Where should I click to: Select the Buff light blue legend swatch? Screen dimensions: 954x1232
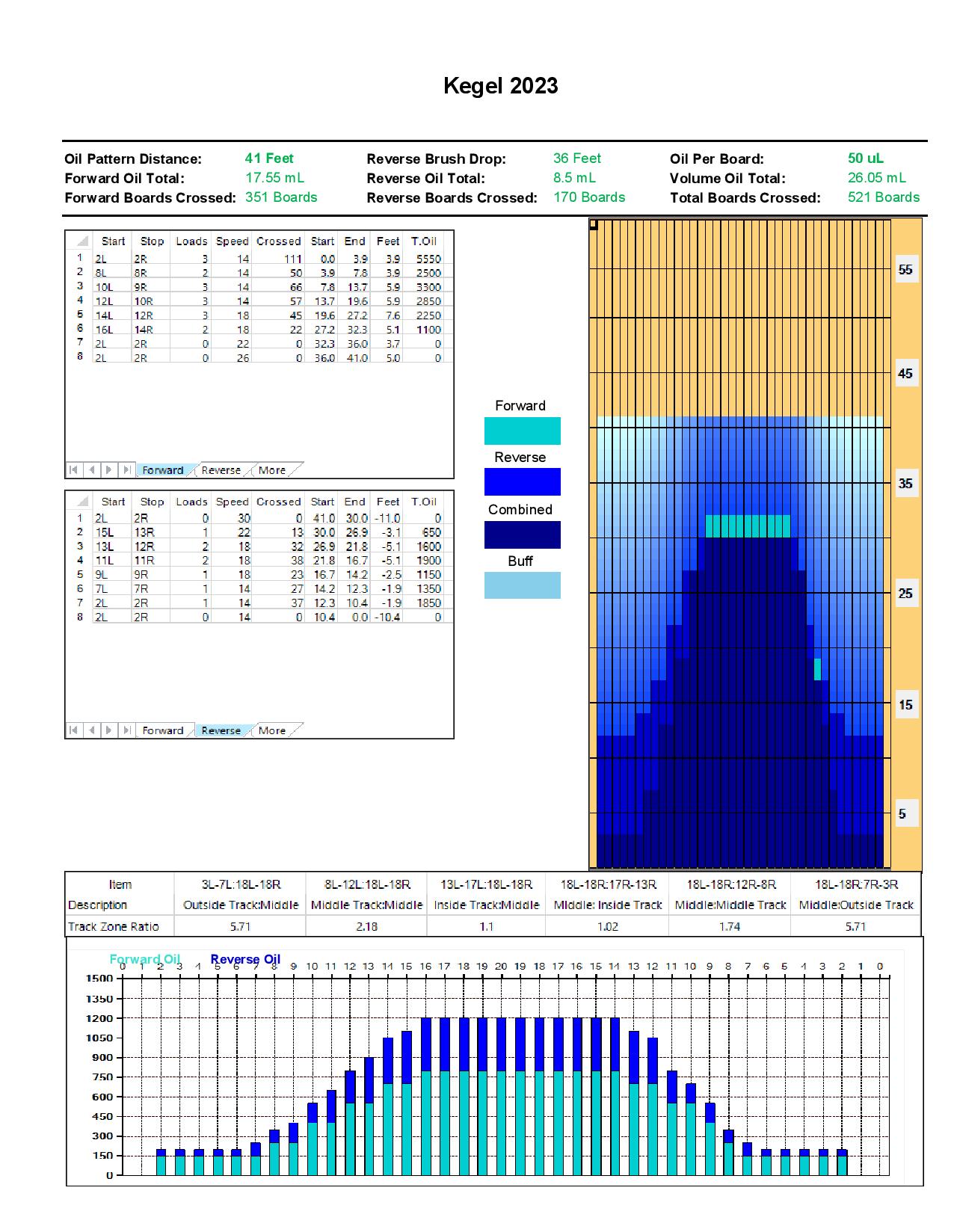tap(522, 585)
